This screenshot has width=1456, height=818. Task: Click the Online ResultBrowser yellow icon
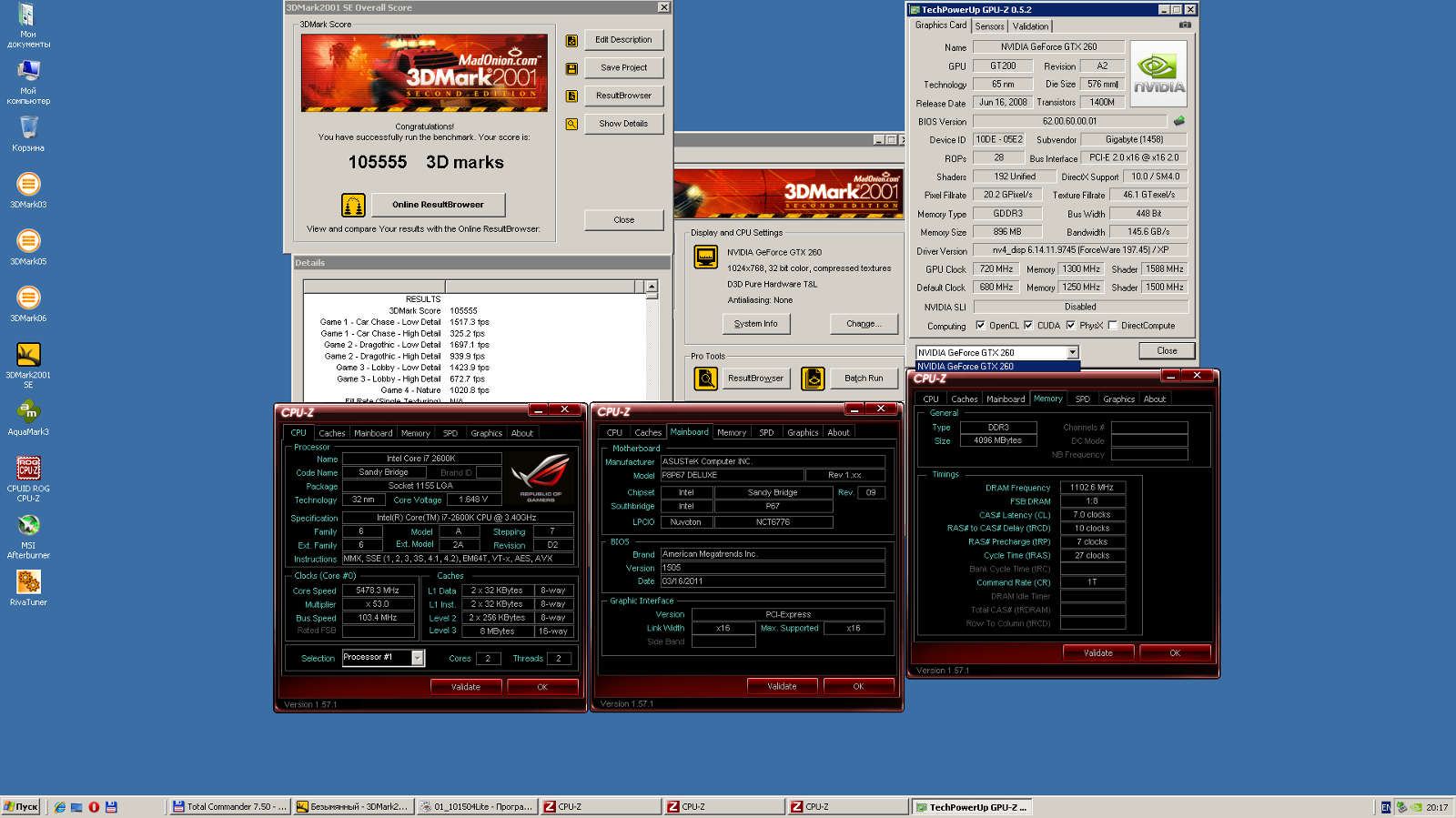point(353,206)
